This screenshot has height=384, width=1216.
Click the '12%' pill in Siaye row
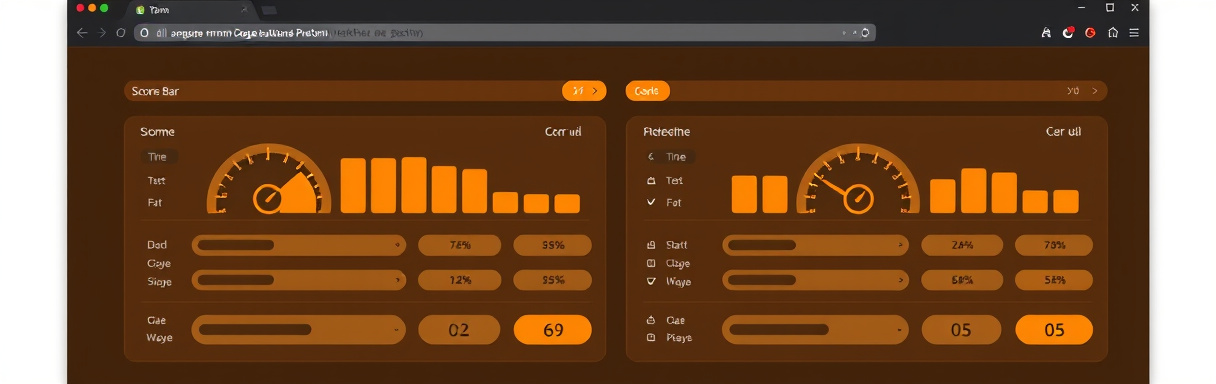[x=460, y=281]
